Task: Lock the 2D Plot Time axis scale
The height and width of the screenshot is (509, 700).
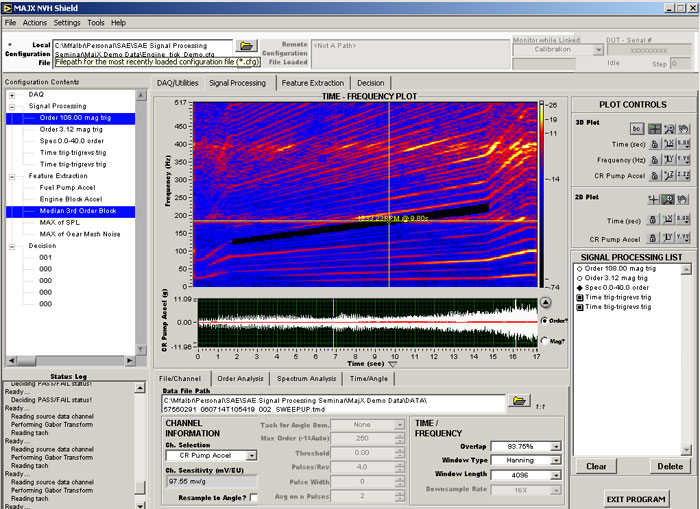Action: 653,220
